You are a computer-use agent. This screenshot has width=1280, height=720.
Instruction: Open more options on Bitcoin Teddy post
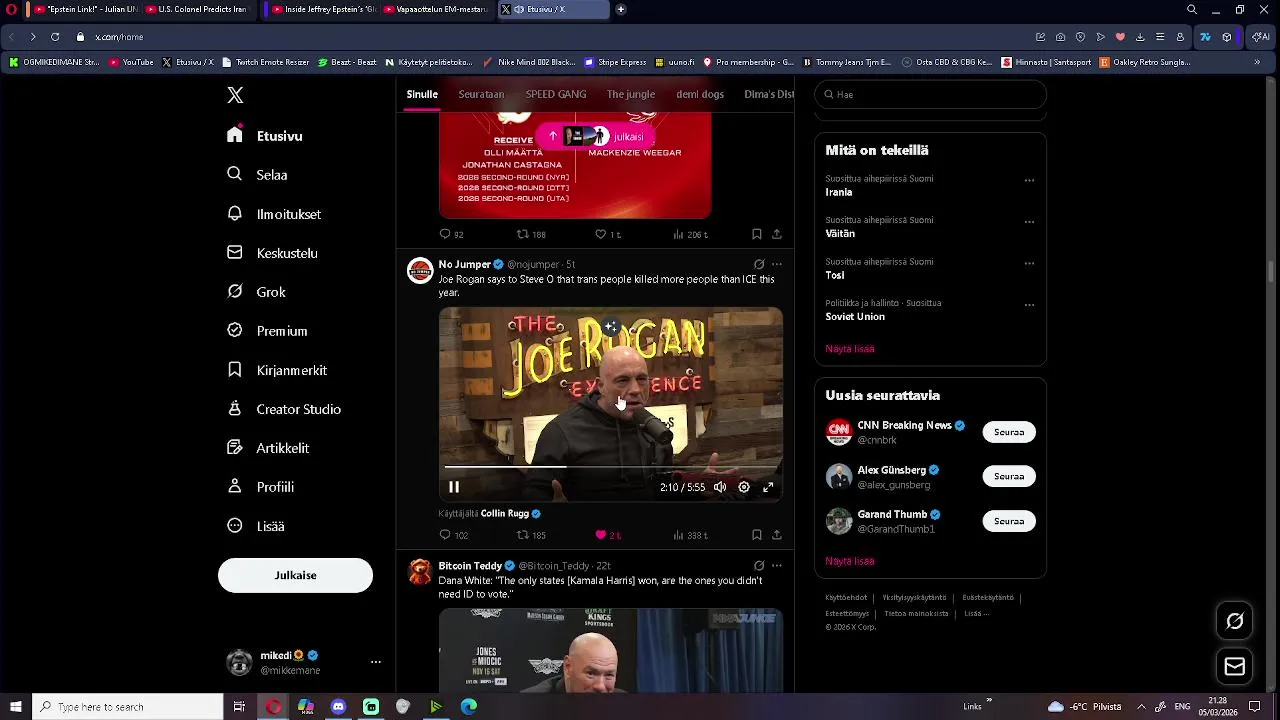click(777, 566)
